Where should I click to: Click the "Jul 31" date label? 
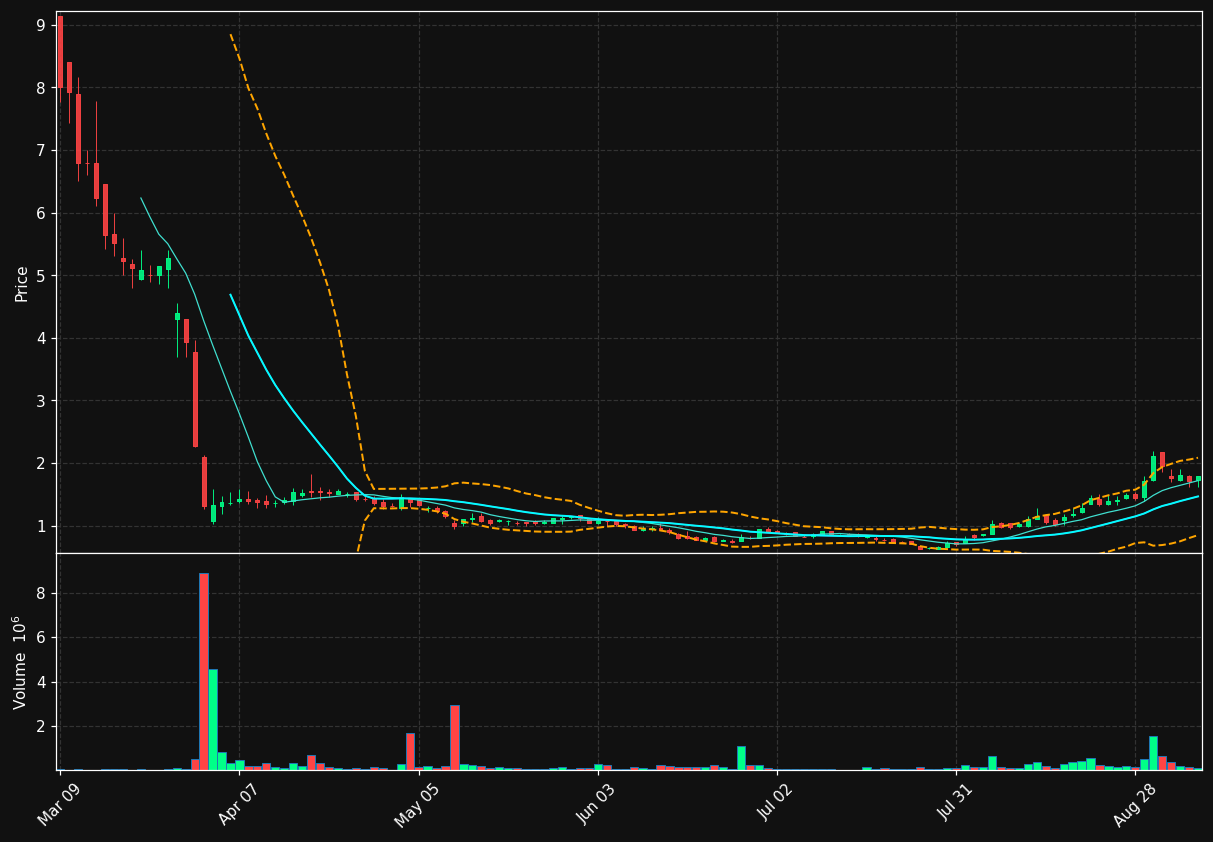tap(956, 802)
